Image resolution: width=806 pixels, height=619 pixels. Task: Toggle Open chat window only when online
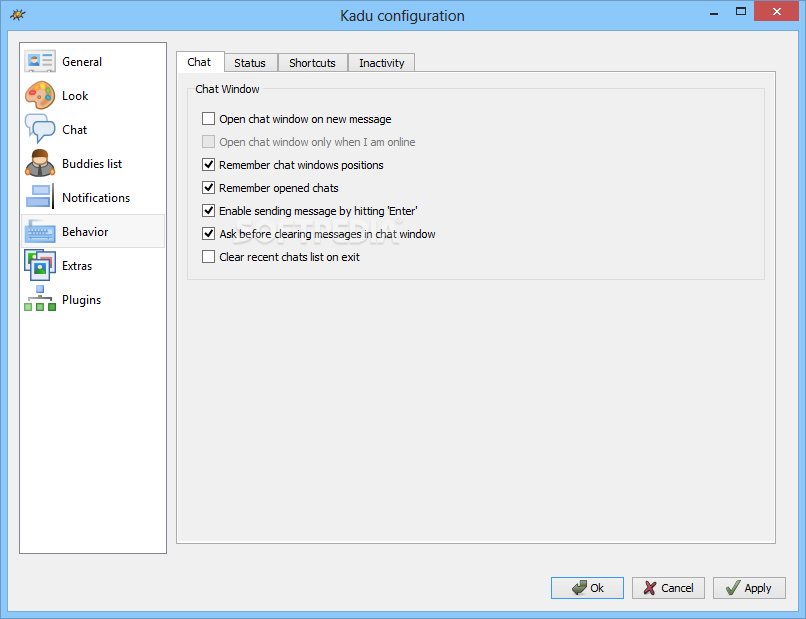[208, 141]
